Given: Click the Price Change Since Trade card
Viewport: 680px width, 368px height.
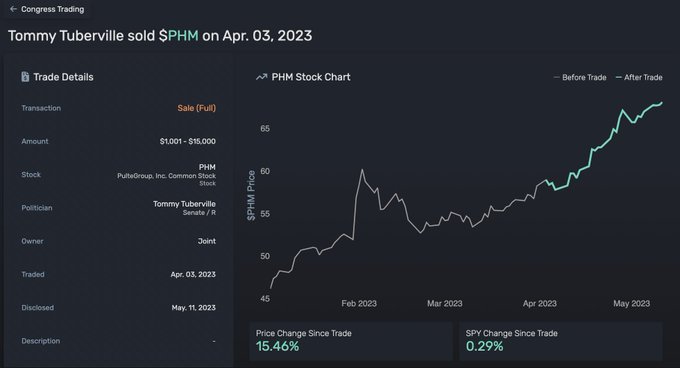Looking at the screenshot, I should click(351, 341).
